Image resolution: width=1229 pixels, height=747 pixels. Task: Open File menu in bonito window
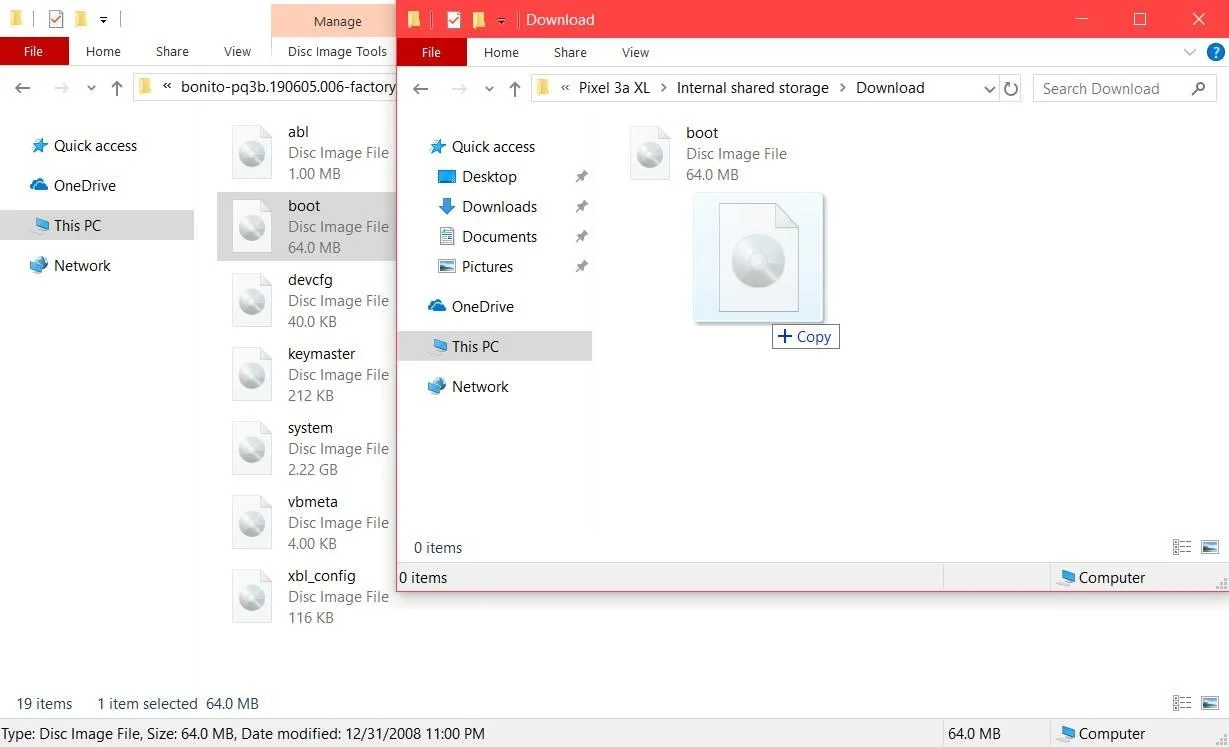coord(34,51)
